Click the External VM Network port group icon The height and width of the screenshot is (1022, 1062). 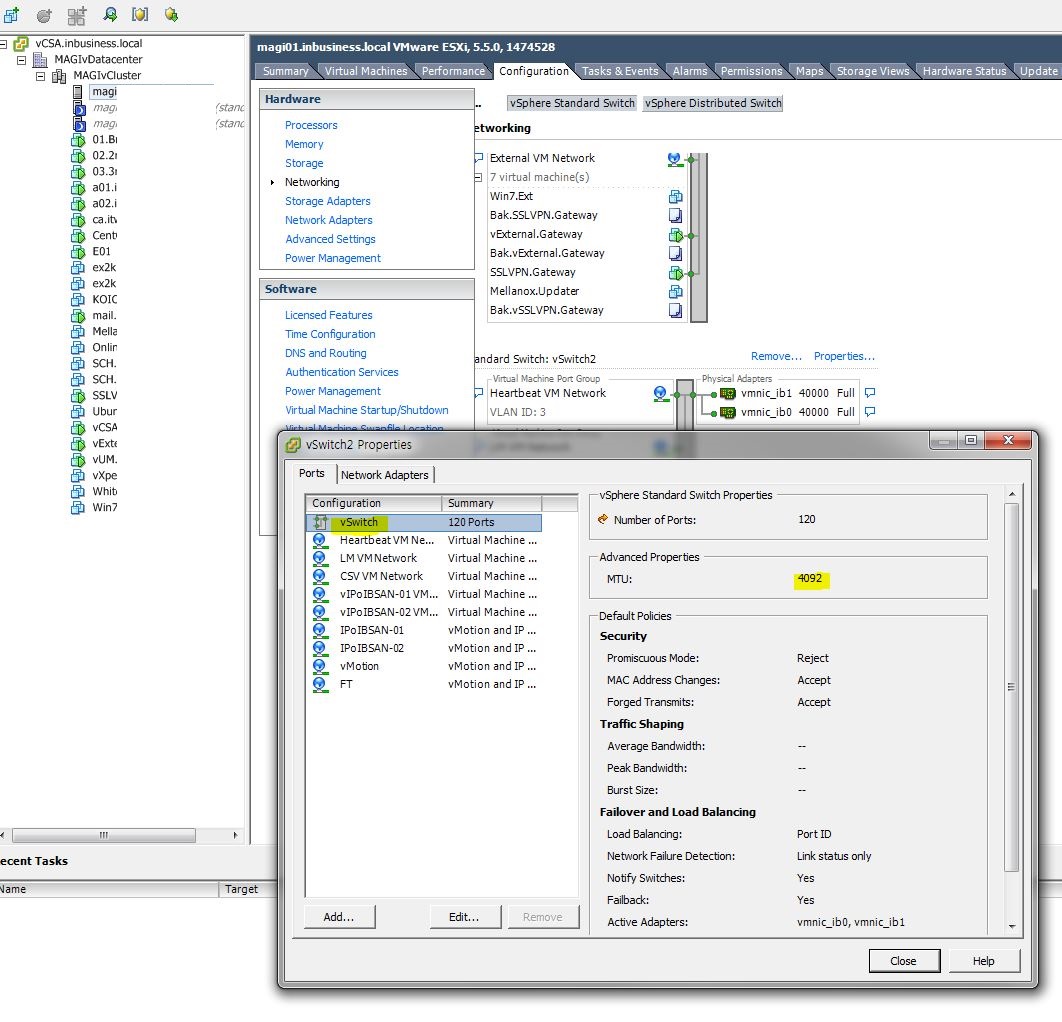click(x=674, y=158)
